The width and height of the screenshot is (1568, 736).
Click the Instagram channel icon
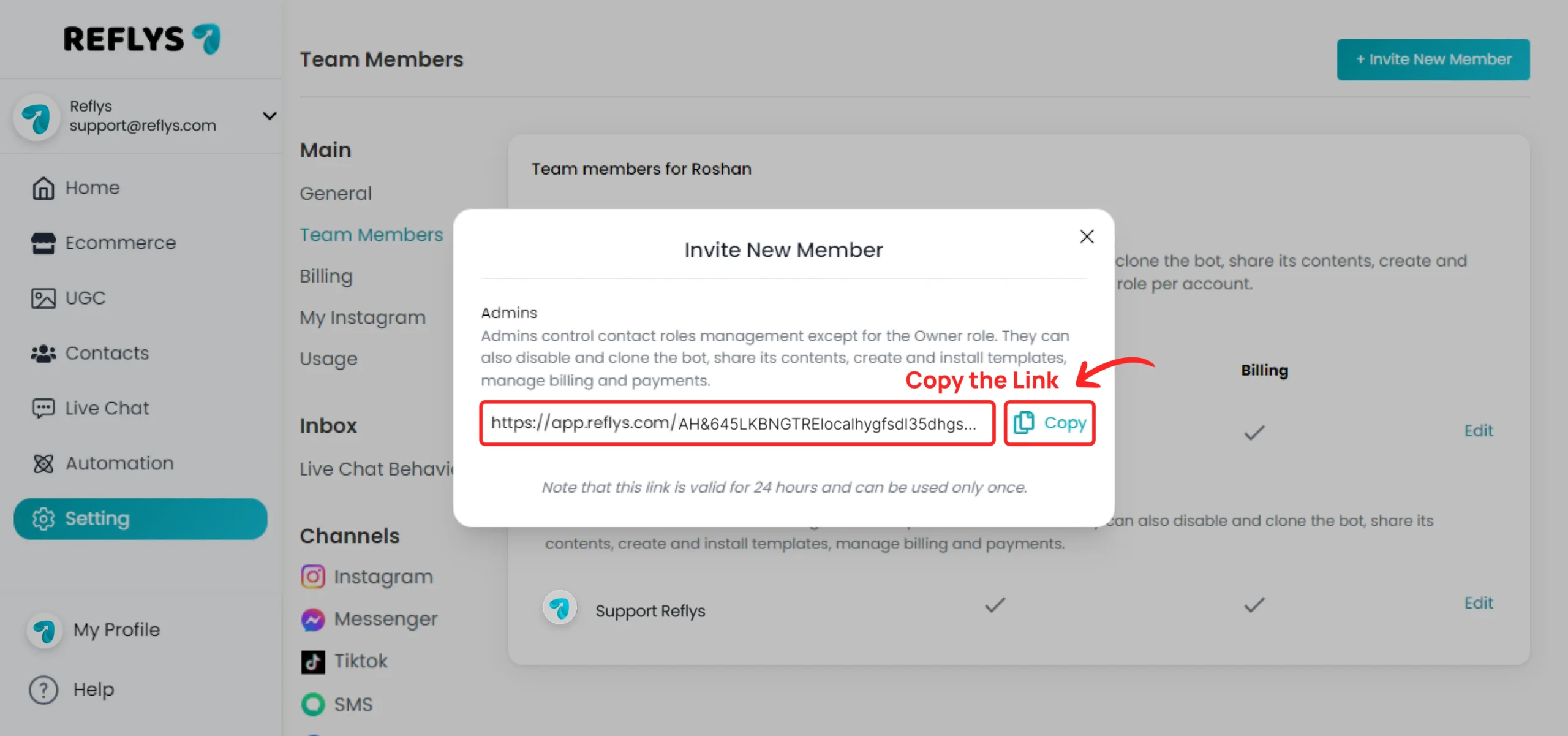pos(313,577)
